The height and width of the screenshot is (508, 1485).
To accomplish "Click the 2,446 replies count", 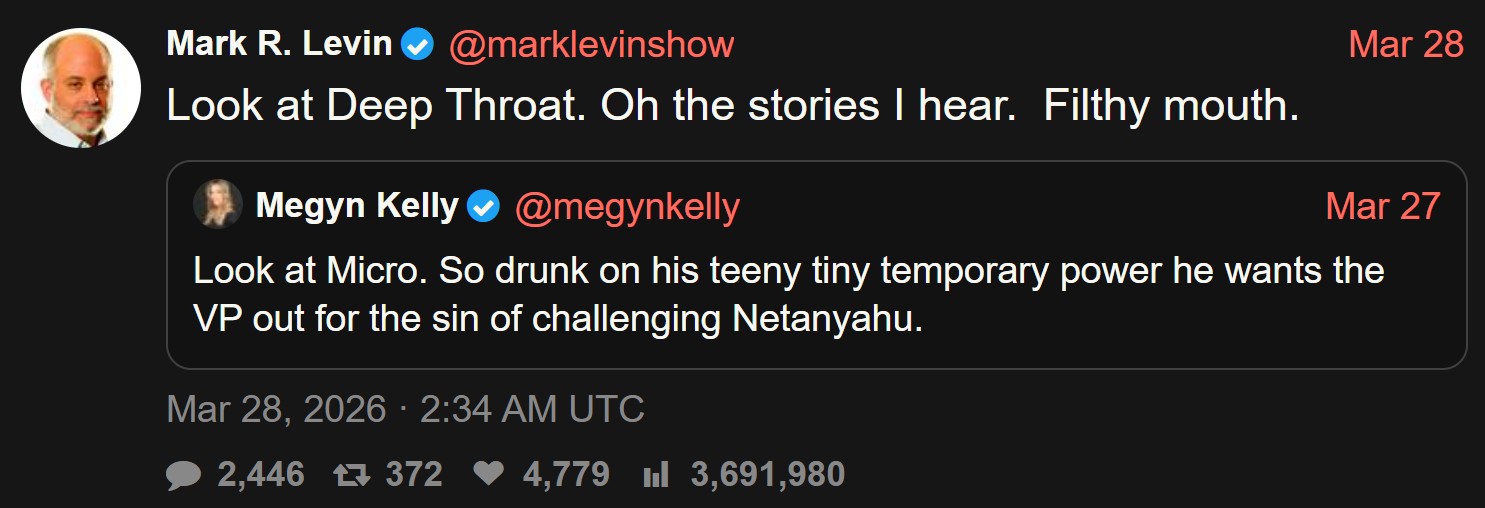I will [x=260, y=474].
